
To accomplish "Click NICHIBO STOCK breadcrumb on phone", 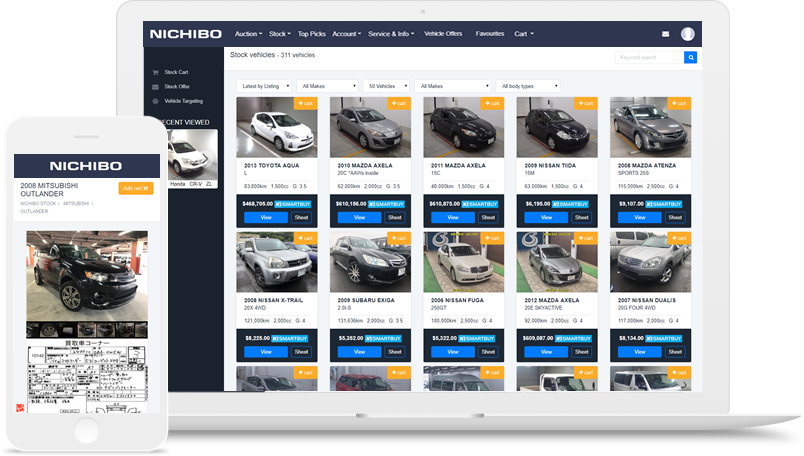I will tap(38, 204).
